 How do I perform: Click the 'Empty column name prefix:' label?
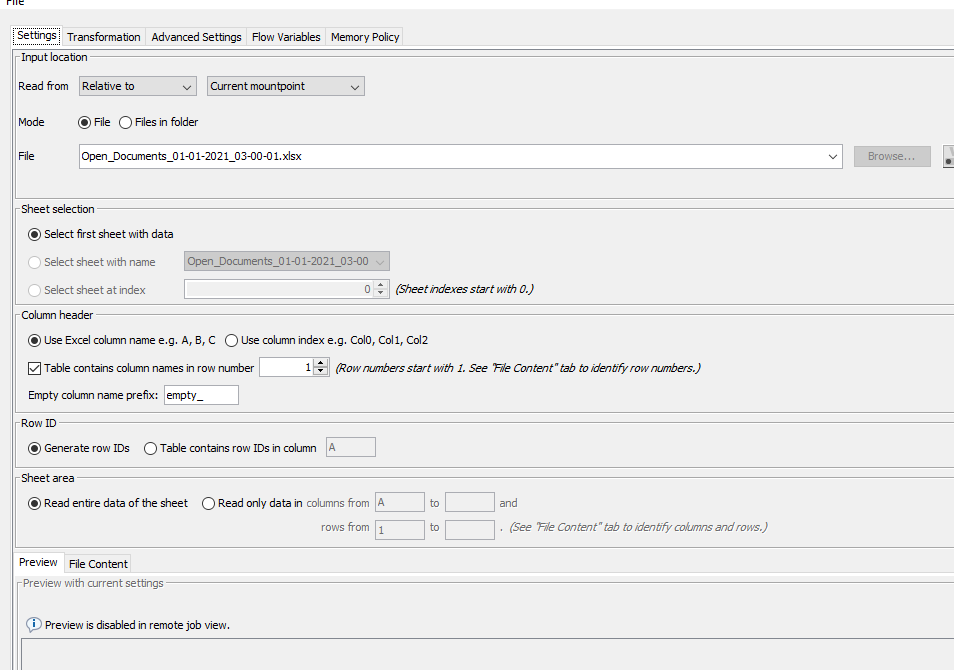point(93,395)
